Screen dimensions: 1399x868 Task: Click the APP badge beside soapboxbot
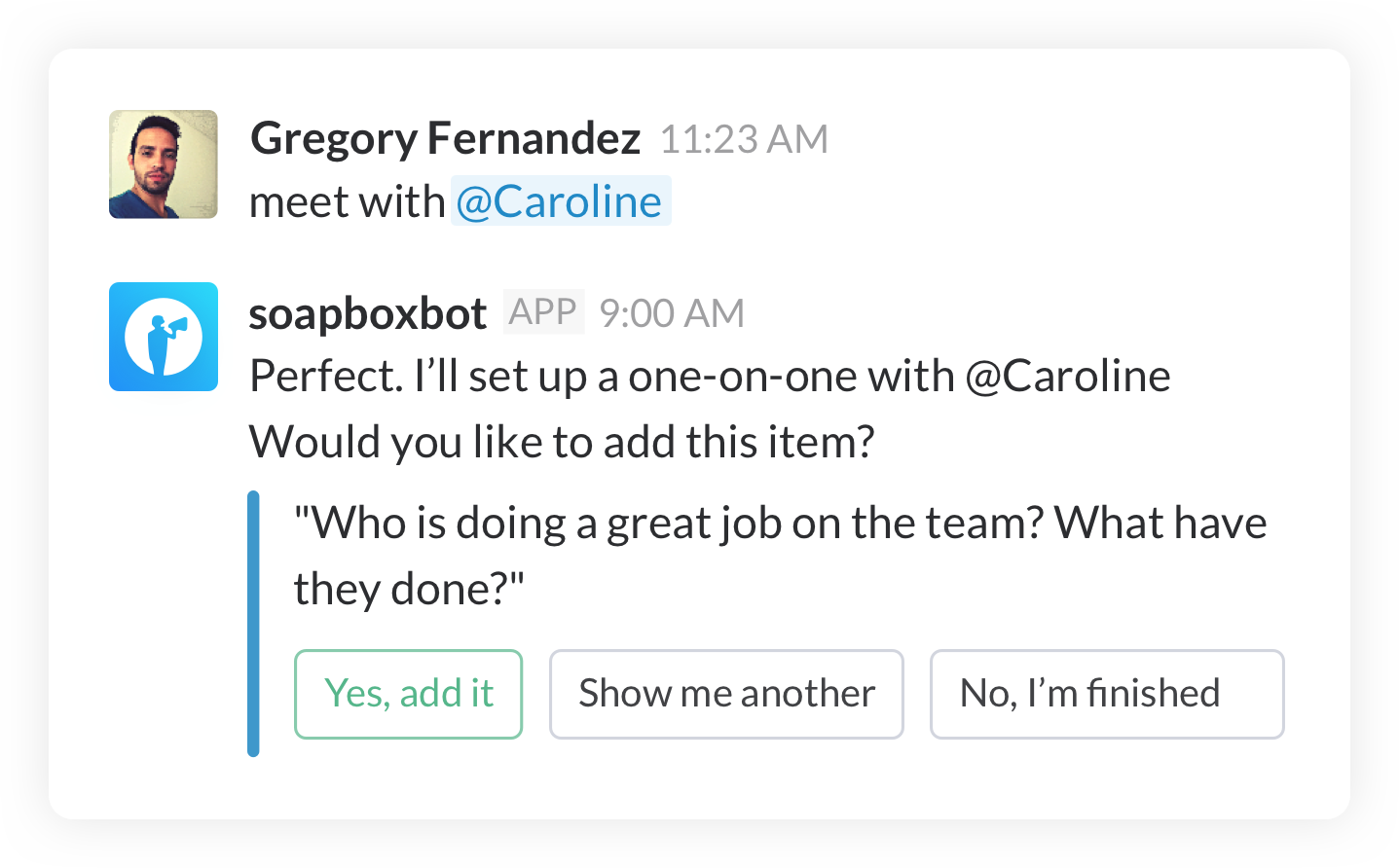543,312
